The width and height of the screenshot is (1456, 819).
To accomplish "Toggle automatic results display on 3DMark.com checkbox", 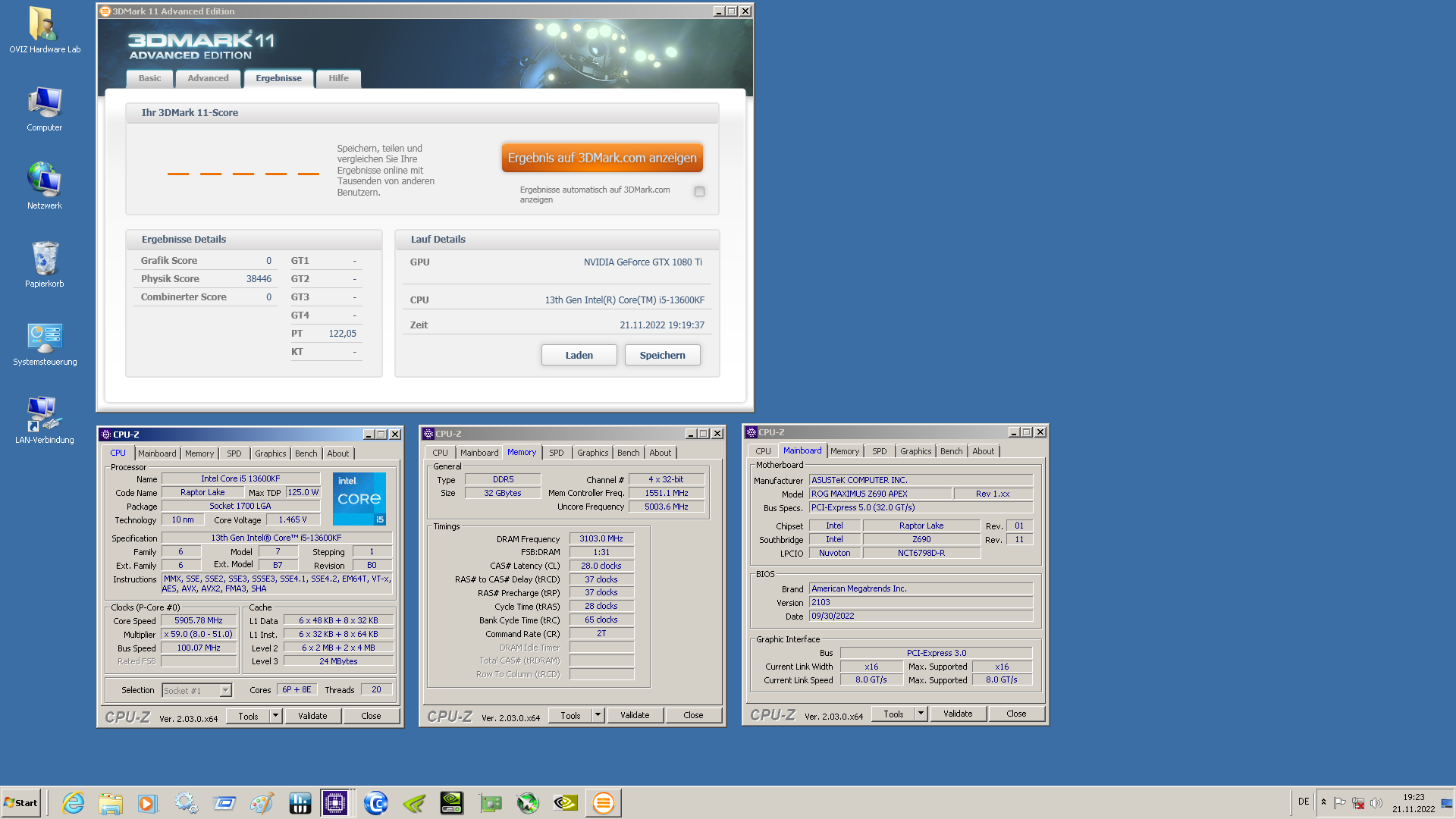I will tap(699, 192).
